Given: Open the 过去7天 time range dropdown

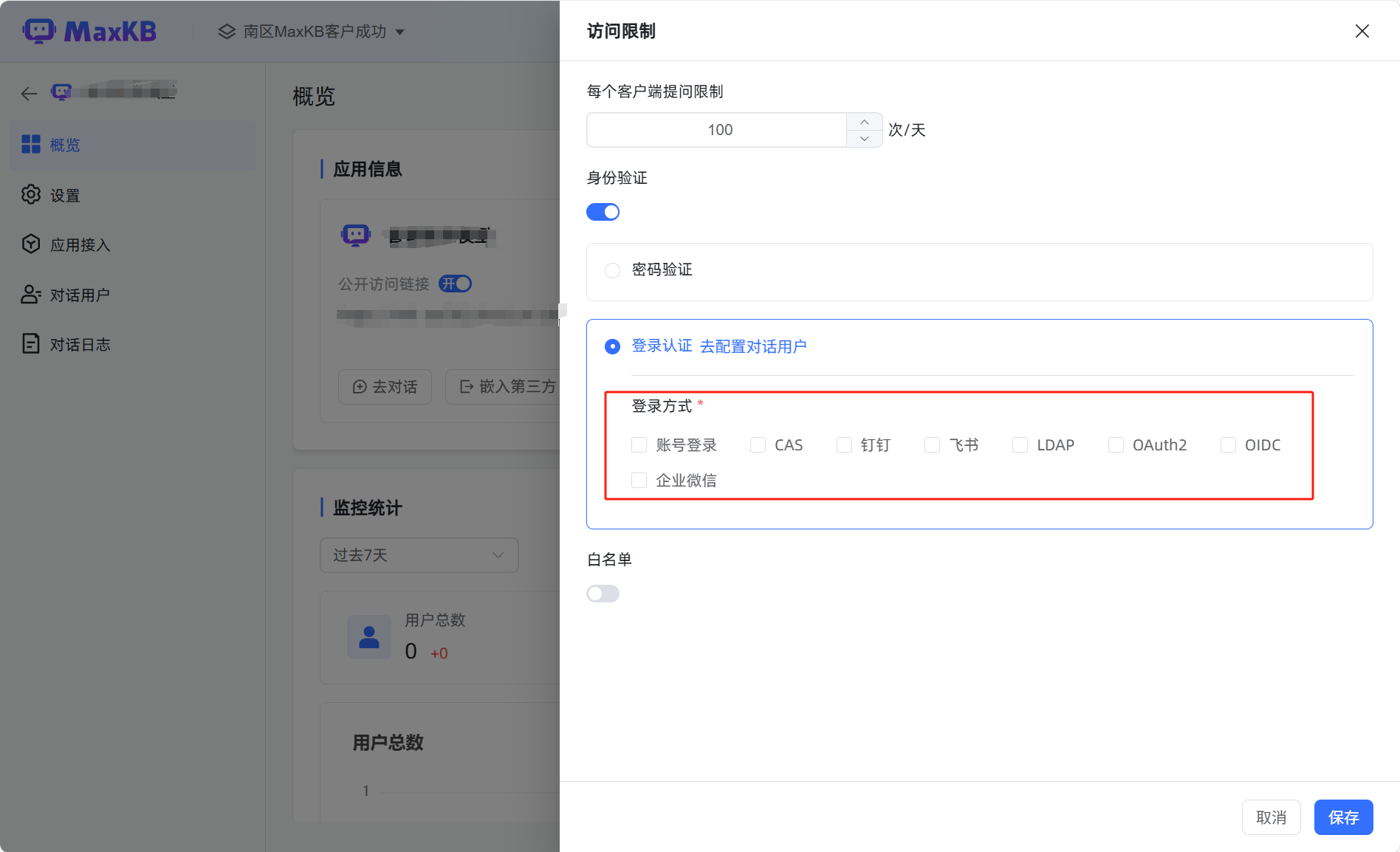Looking at the screenshot, I should click(419, 554).
